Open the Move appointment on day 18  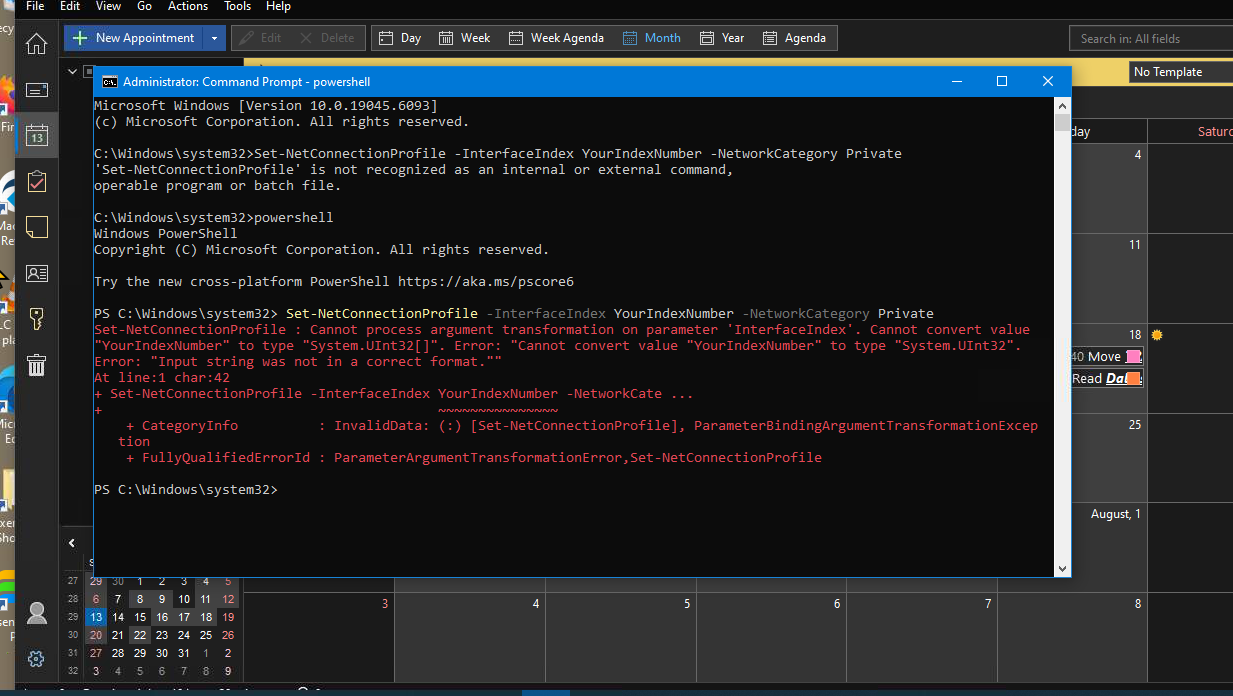[1106, 356]
